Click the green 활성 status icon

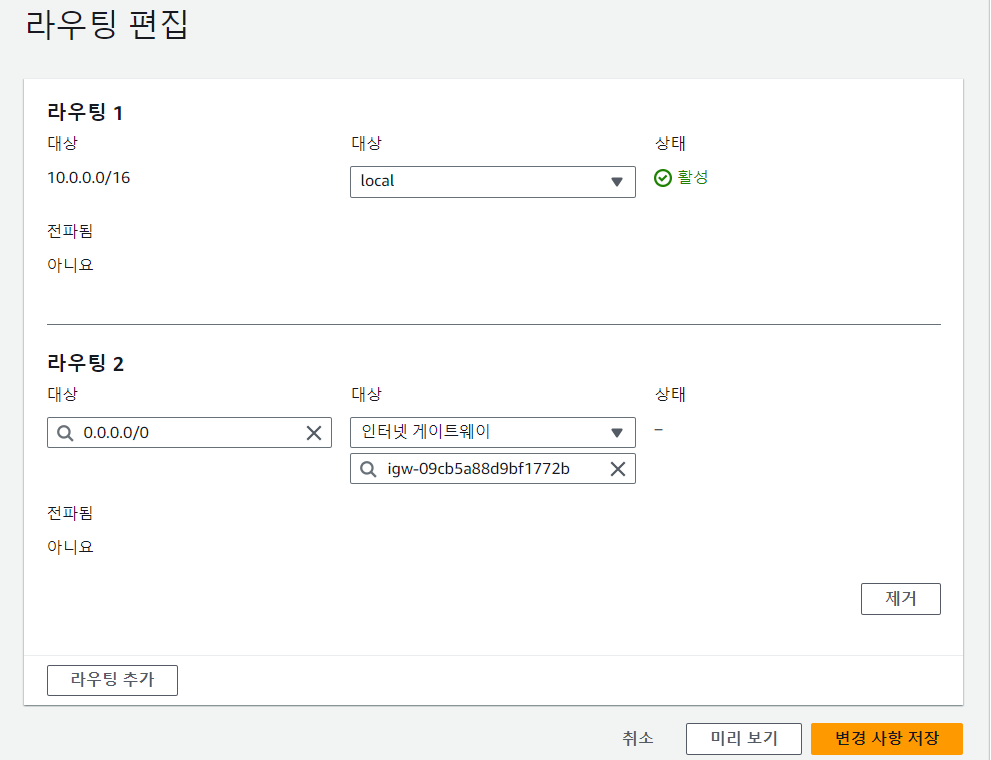662,178
